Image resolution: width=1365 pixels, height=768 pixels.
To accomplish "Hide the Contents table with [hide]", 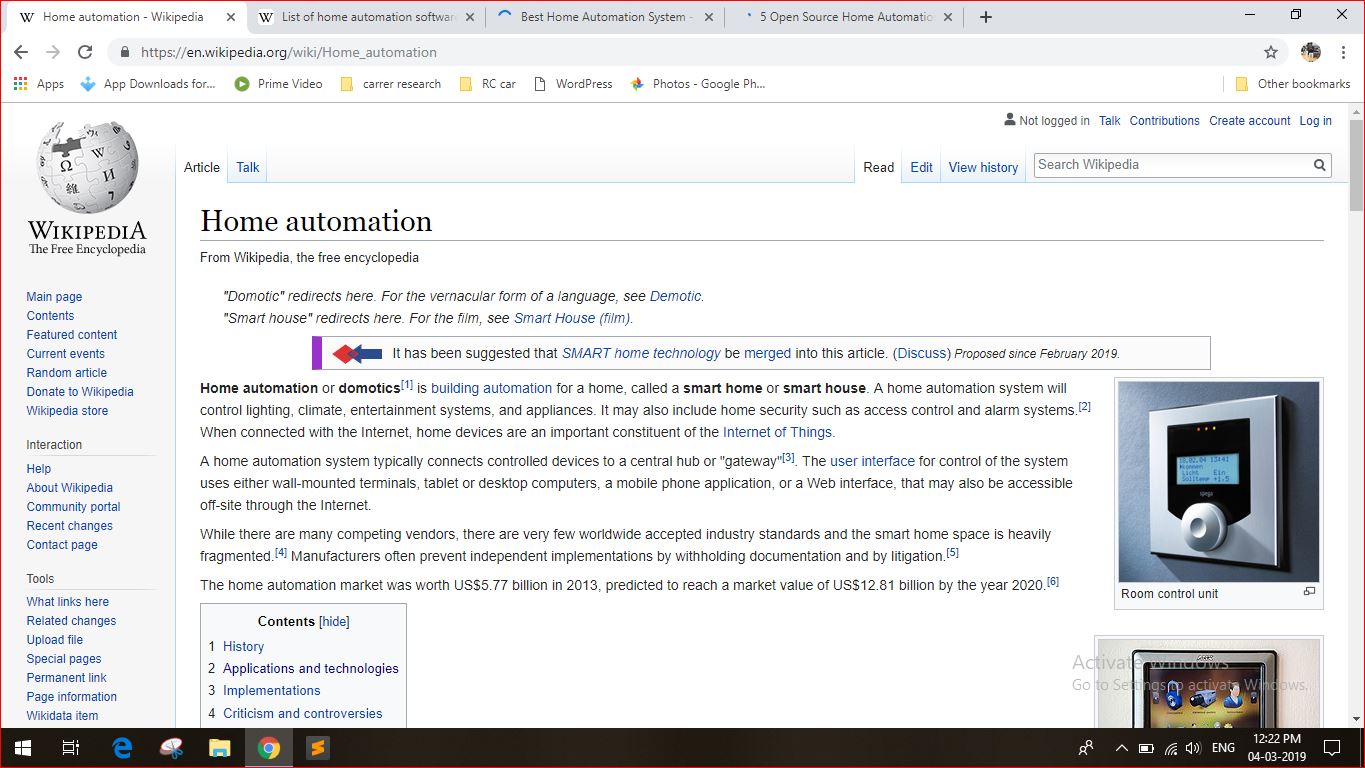I will click(334, 621).
